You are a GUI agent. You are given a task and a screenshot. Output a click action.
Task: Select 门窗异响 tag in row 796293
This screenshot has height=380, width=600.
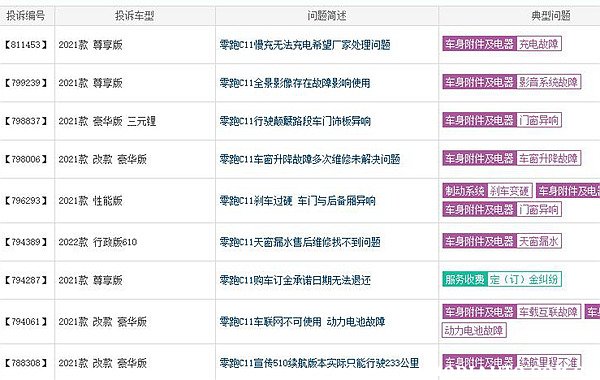(x=539, y=209)
